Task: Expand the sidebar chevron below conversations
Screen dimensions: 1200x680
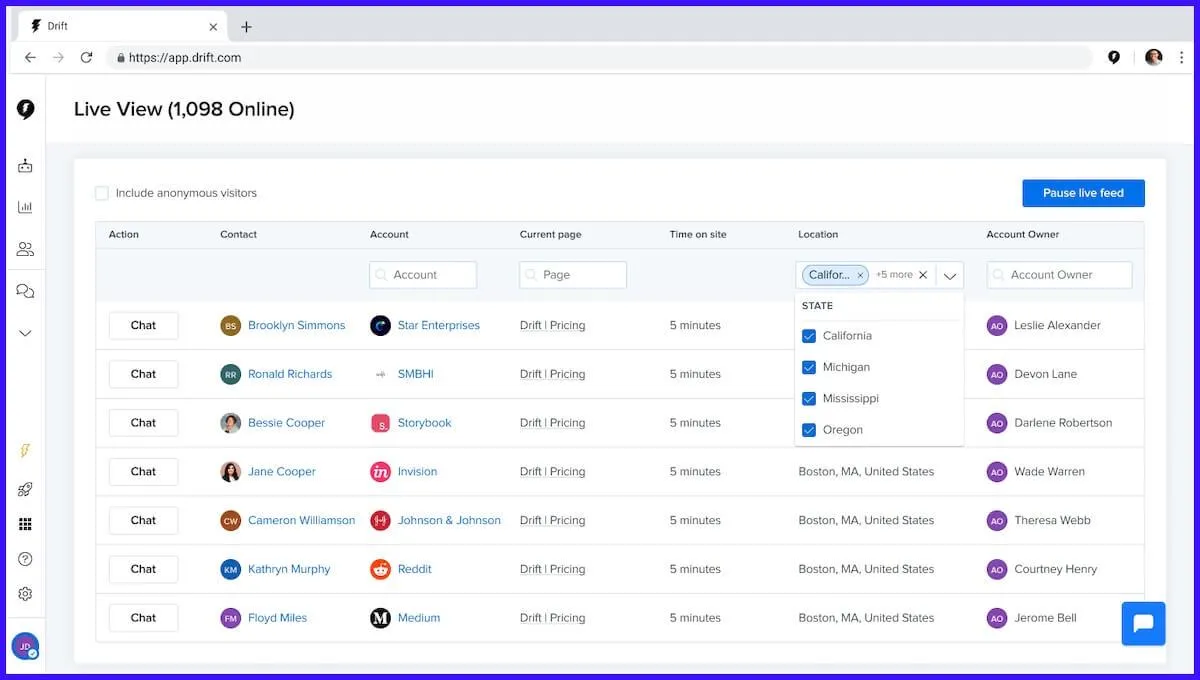Action: [25, 333]
